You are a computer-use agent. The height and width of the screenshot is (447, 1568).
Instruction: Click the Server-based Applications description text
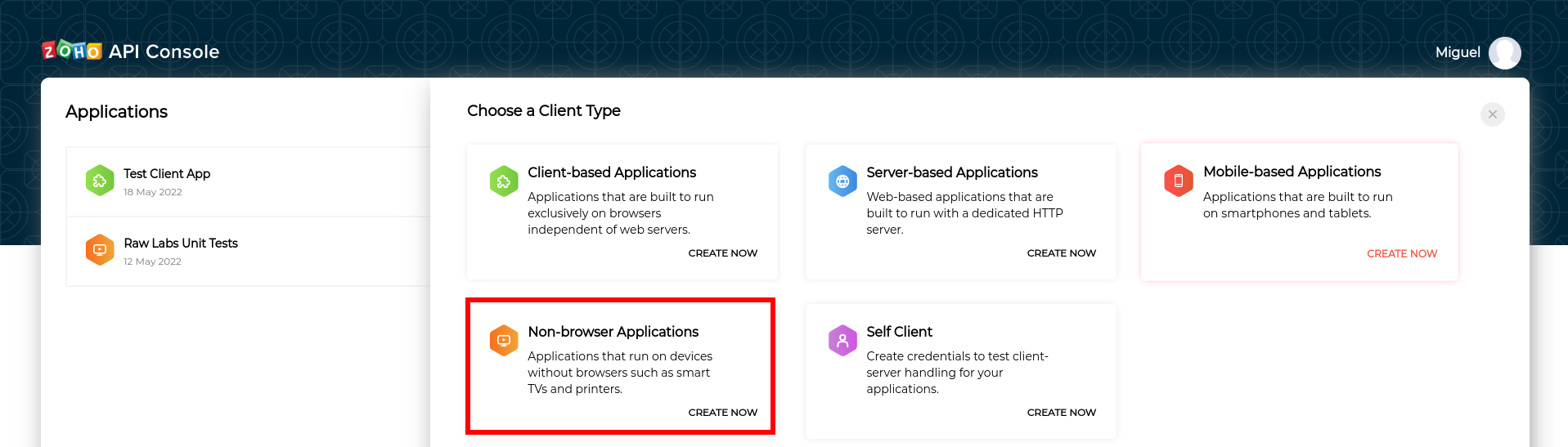coord(965,213)
